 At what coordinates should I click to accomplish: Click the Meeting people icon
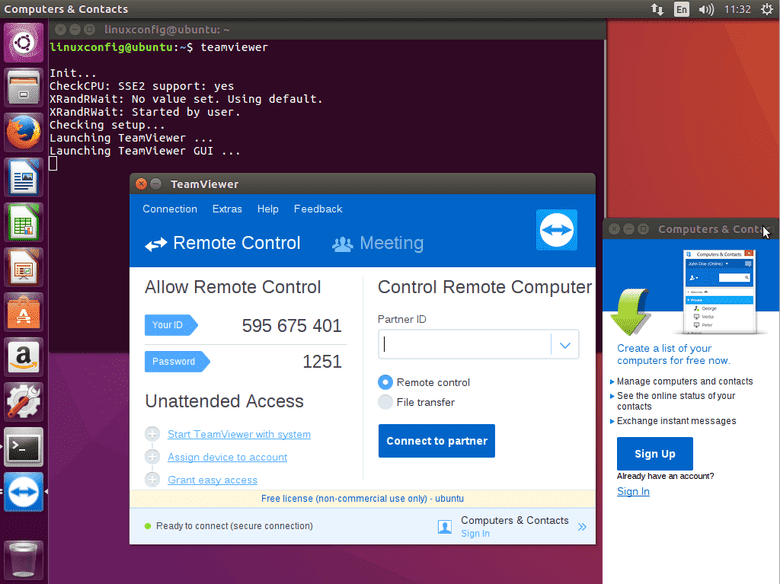click(342, 244)
